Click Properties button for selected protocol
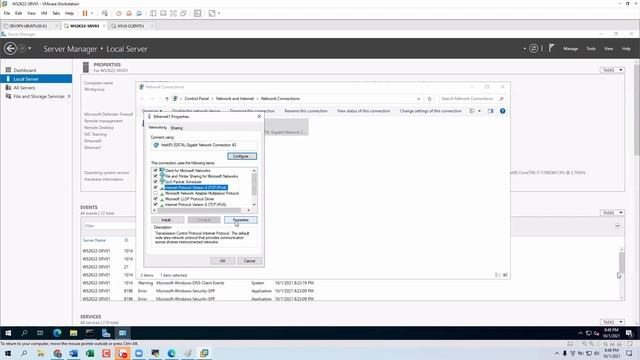Viewport: 640px width, 360px height. coord(241,220)
